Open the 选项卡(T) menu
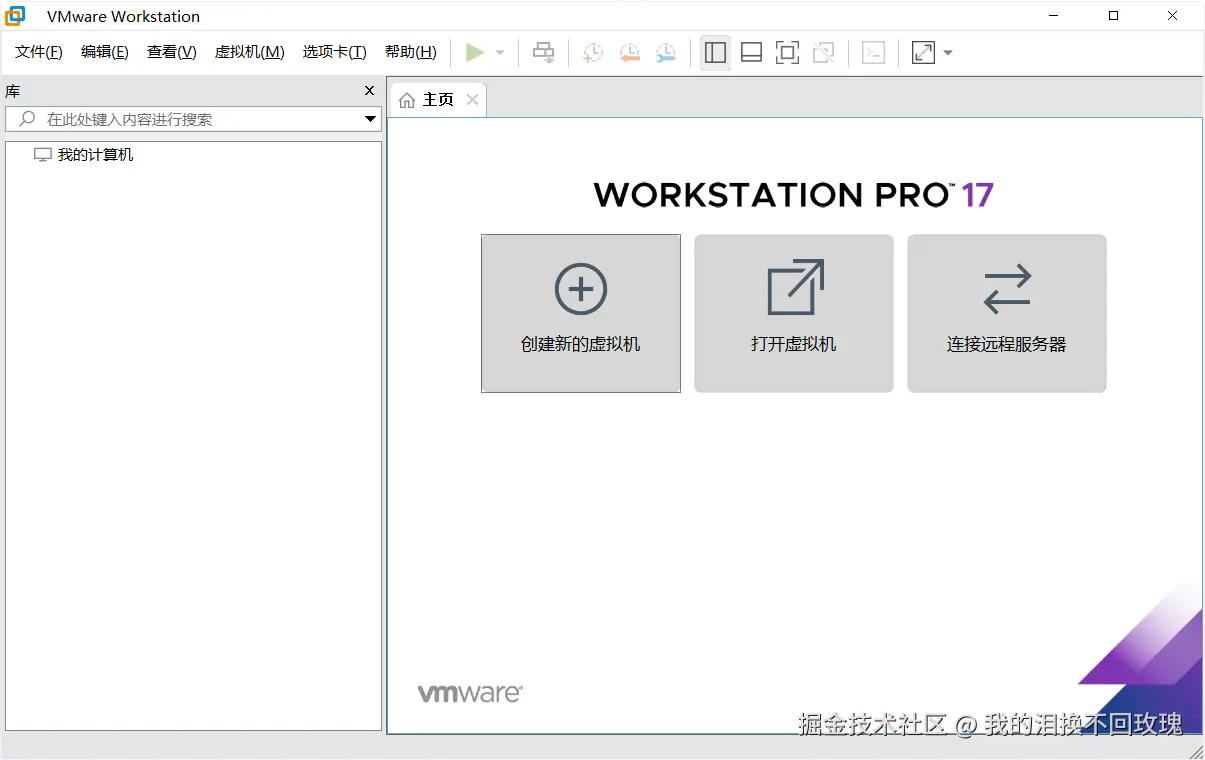This screenshot has height=760, width=1205. tap(335, 52)
